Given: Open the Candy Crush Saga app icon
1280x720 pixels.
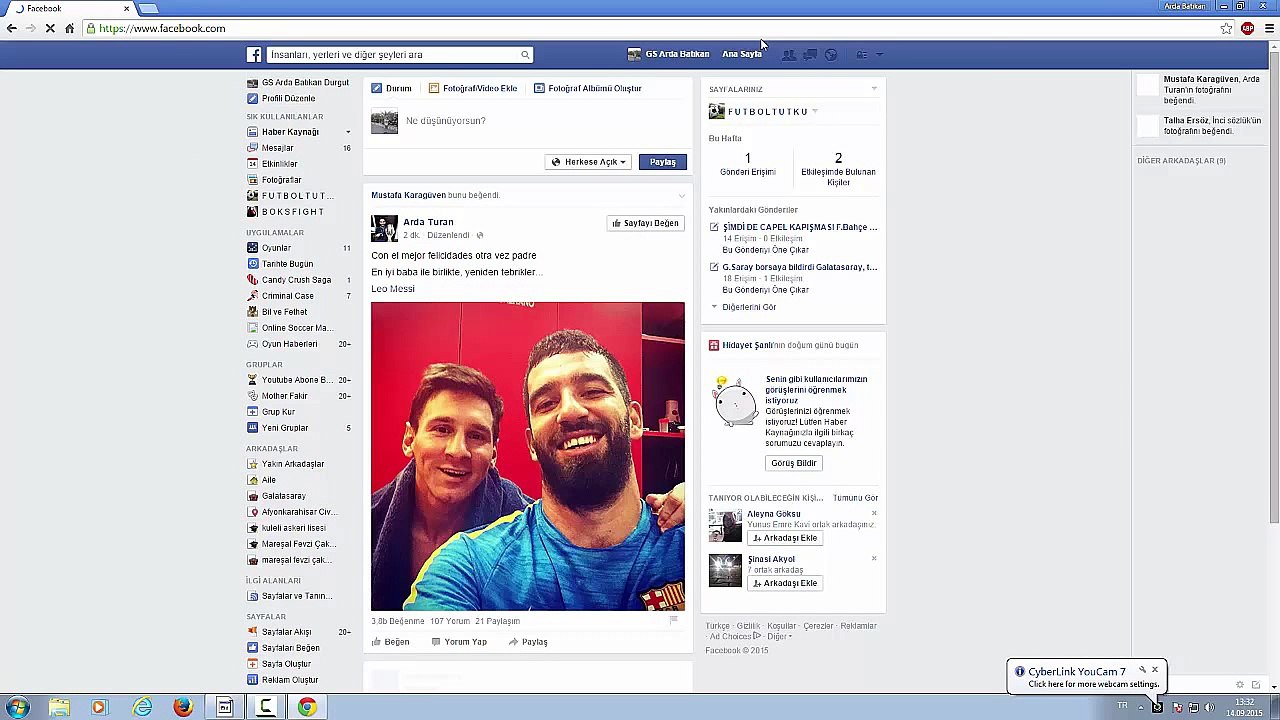Looking at the screenshot, I should 252,280.
